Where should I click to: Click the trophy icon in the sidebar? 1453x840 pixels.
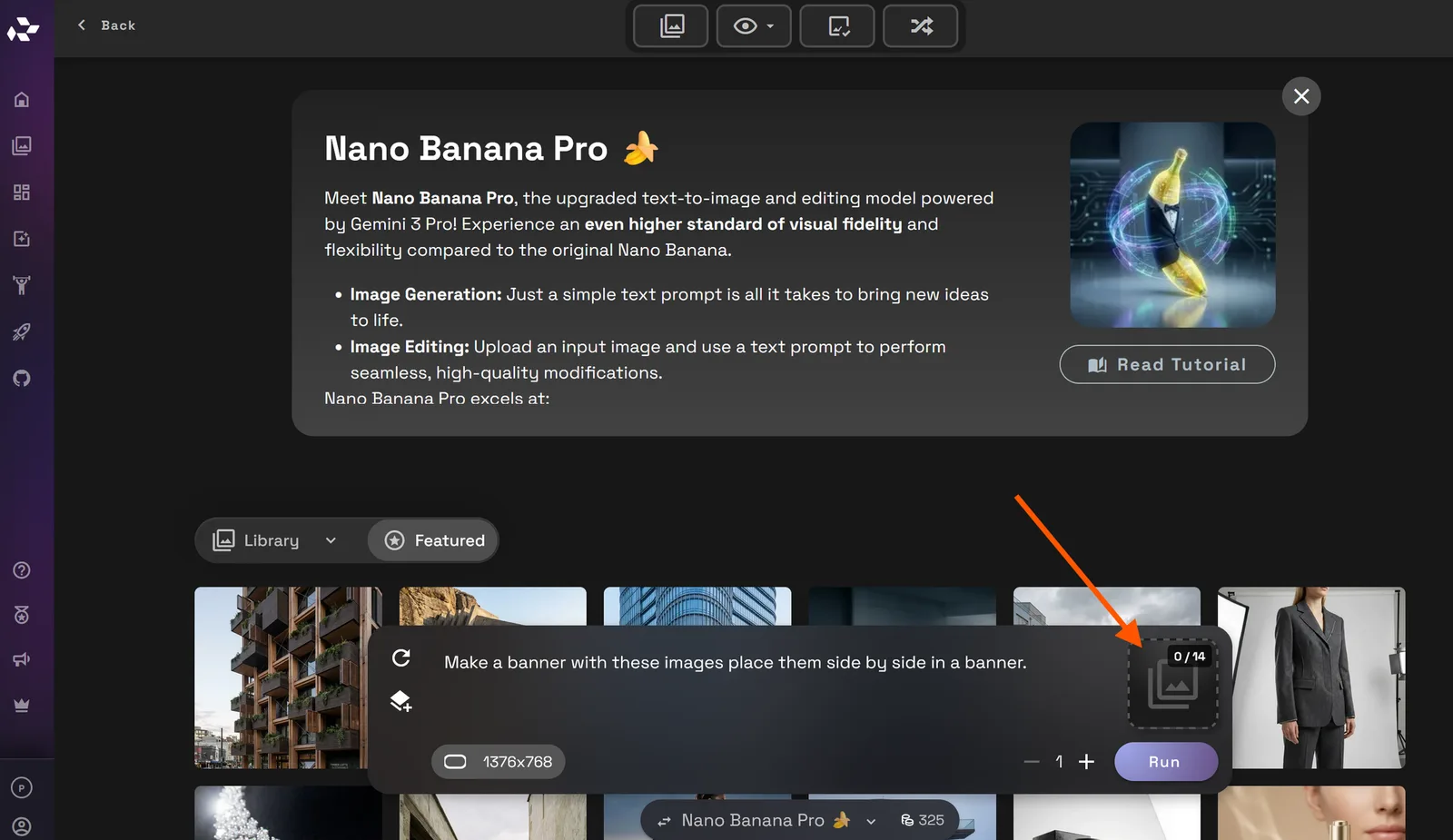tap(22, 285)
